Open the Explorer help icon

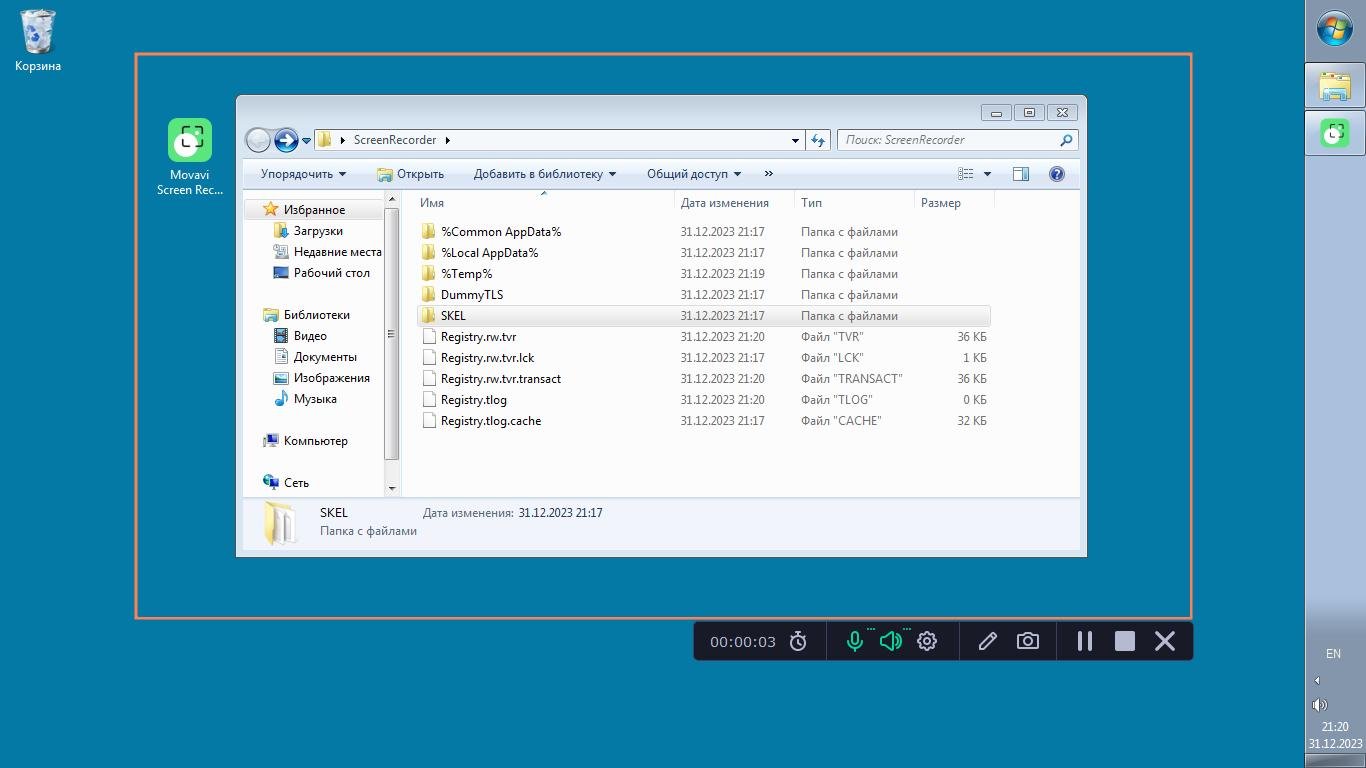(x=1057, y=174)
